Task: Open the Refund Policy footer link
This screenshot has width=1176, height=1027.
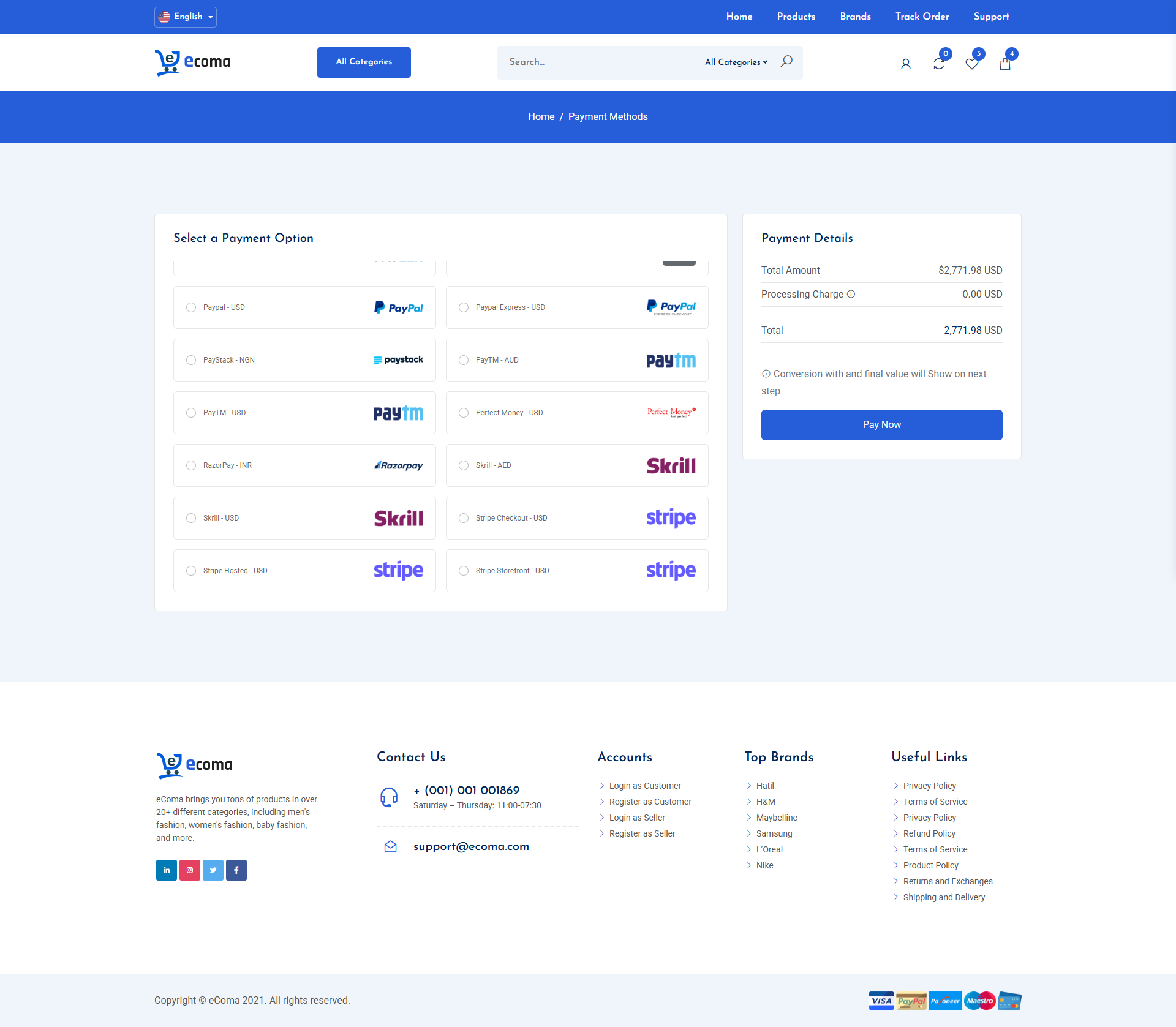Action: pos(929,833)
